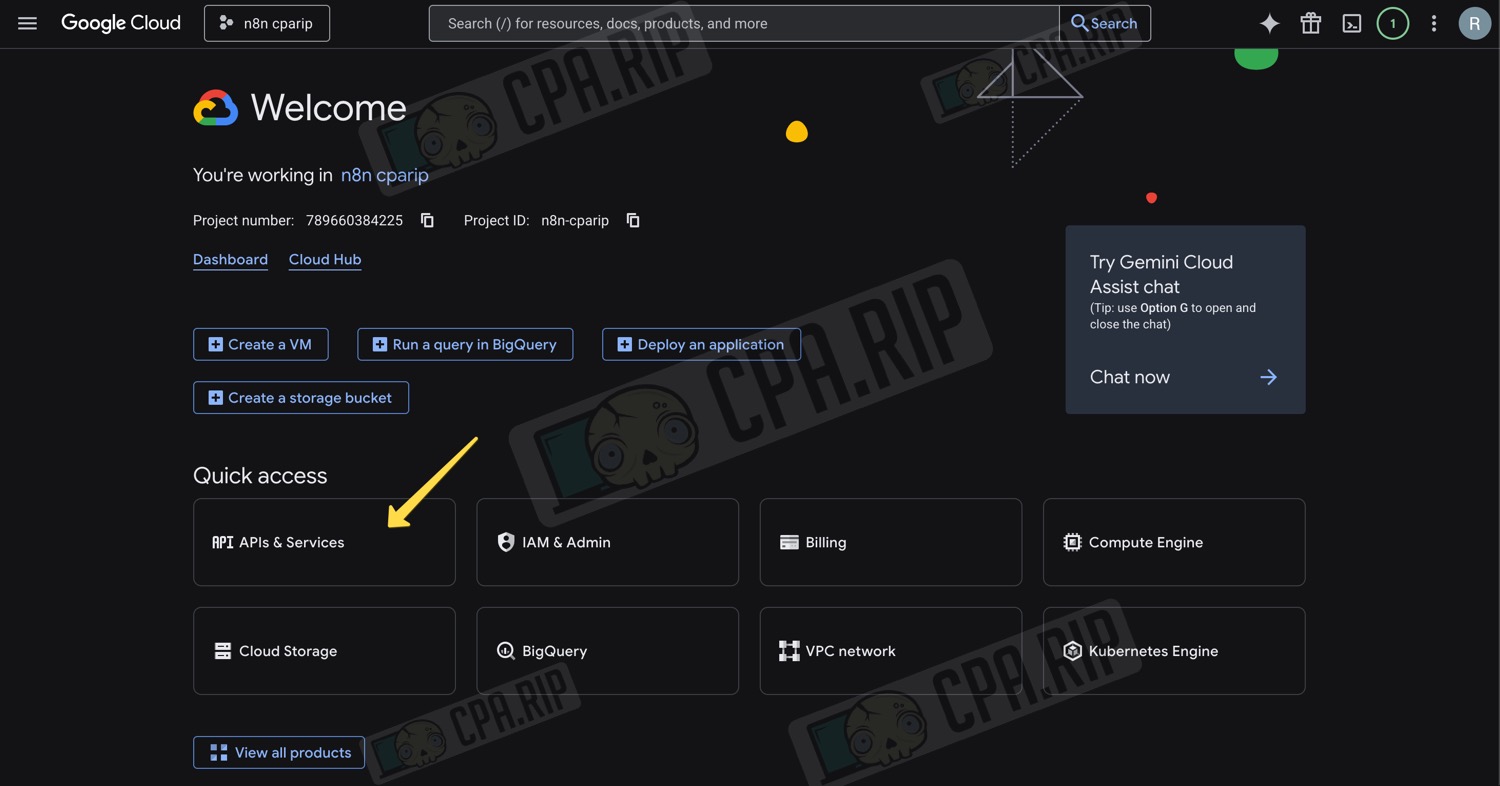
Task: Open the IAM & Admin card
Action: click(607, 542)
